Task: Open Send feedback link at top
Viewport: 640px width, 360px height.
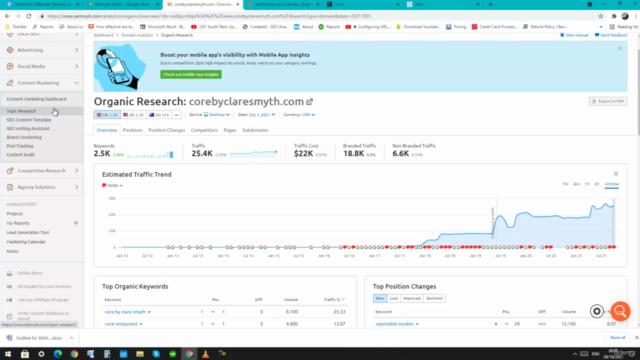Action: (x=611, y=35)
